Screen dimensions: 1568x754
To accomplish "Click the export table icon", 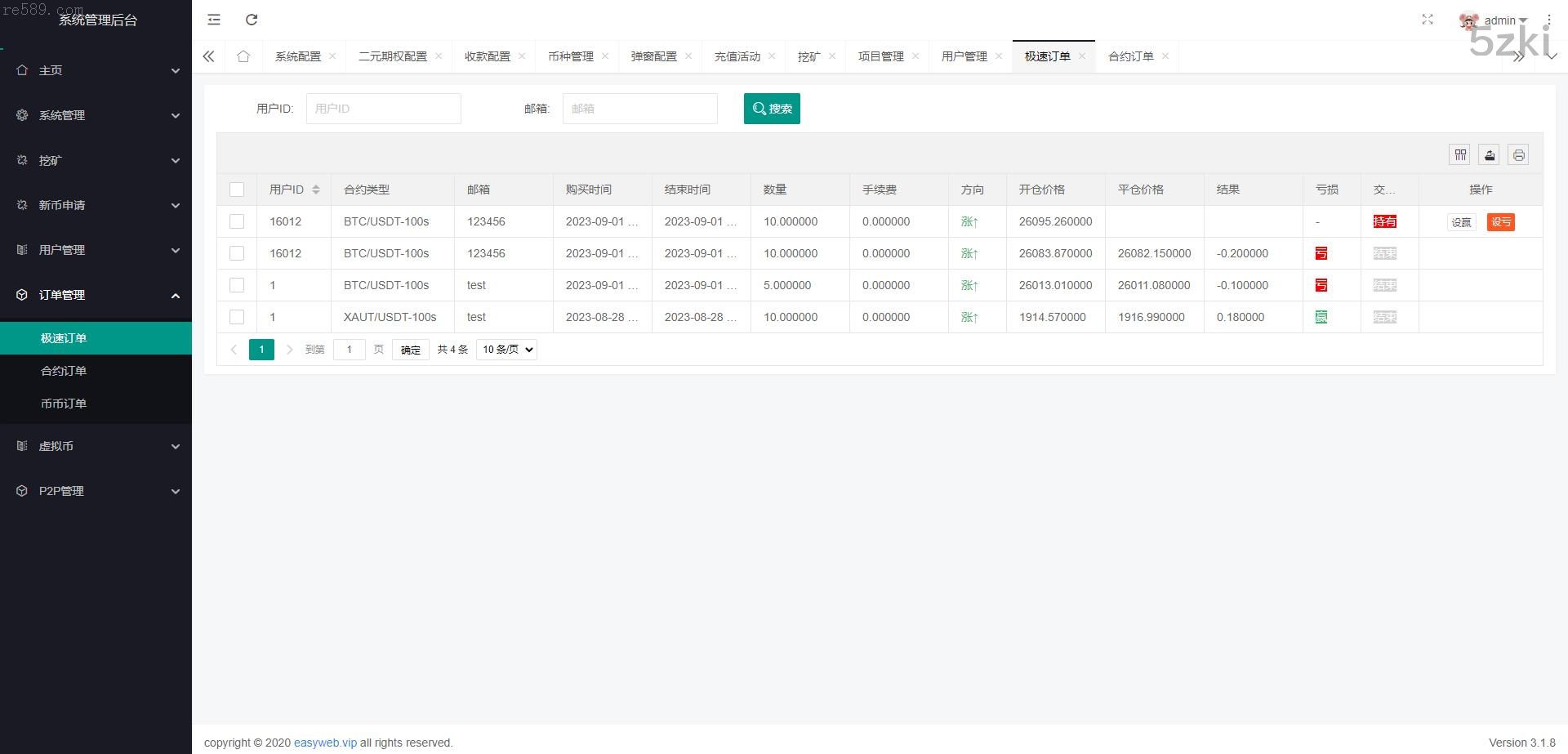I will [x=1490, y=155].
